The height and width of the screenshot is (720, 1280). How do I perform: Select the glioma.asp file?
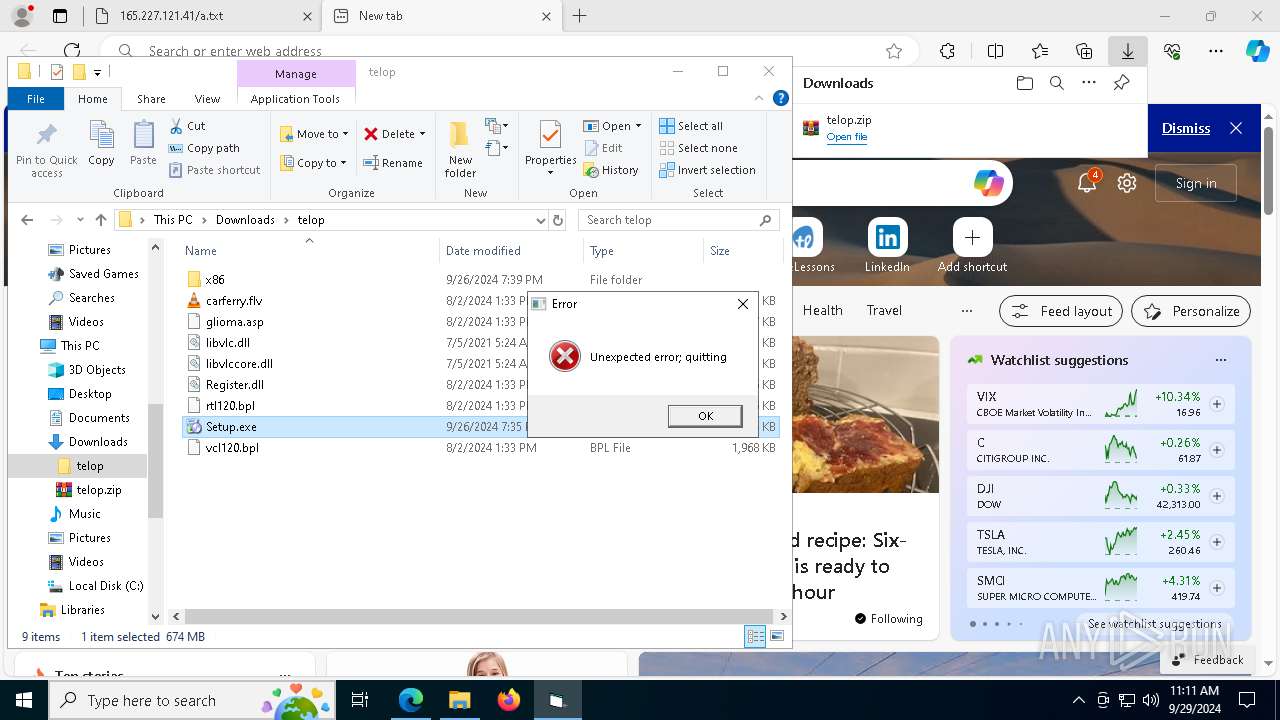tap(235, 322)
